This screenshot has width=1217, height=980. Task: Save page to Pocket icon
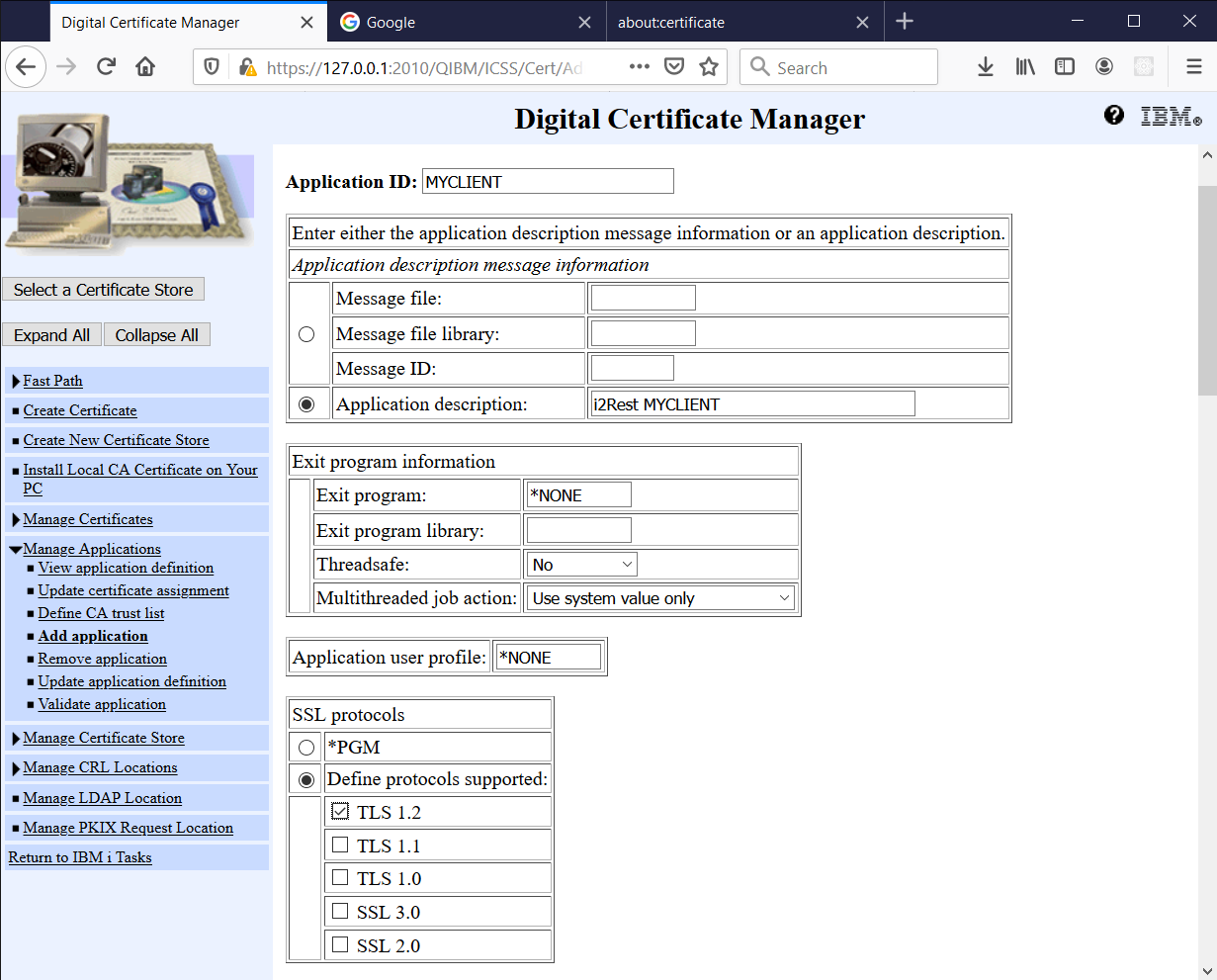click(674, 67)
